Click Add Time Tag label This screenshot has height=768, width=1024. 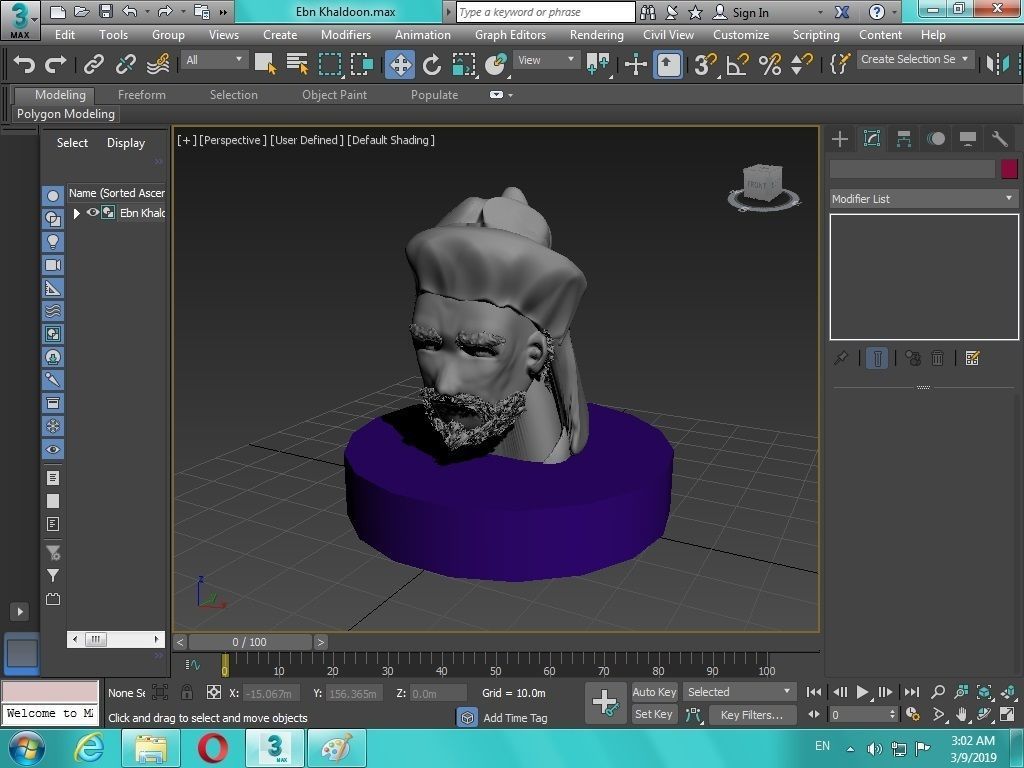(x=515, y=718)
